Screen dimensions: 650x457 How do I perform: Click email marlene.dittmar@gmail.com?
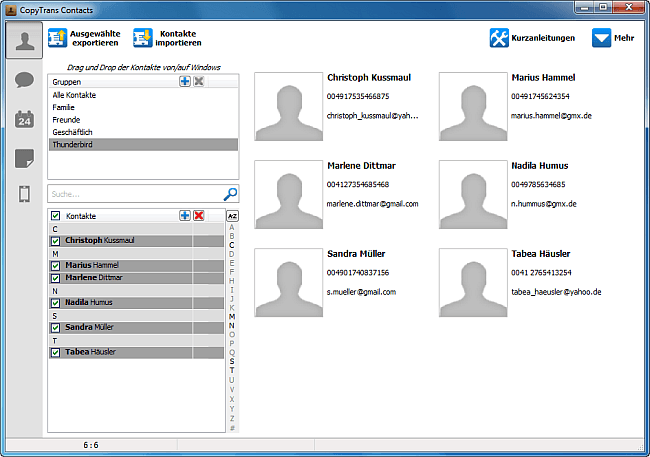tap(372, 204)
